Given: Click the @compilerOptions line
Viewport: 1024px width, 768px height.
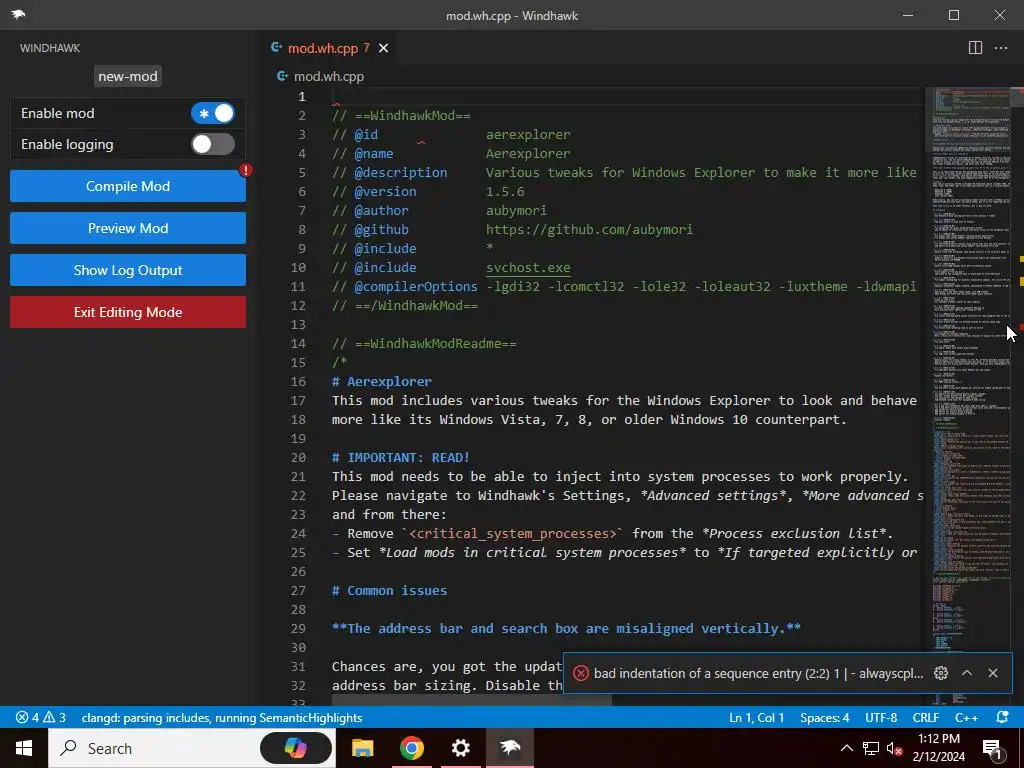Looking at the screenshot, I should click(624, 287).
